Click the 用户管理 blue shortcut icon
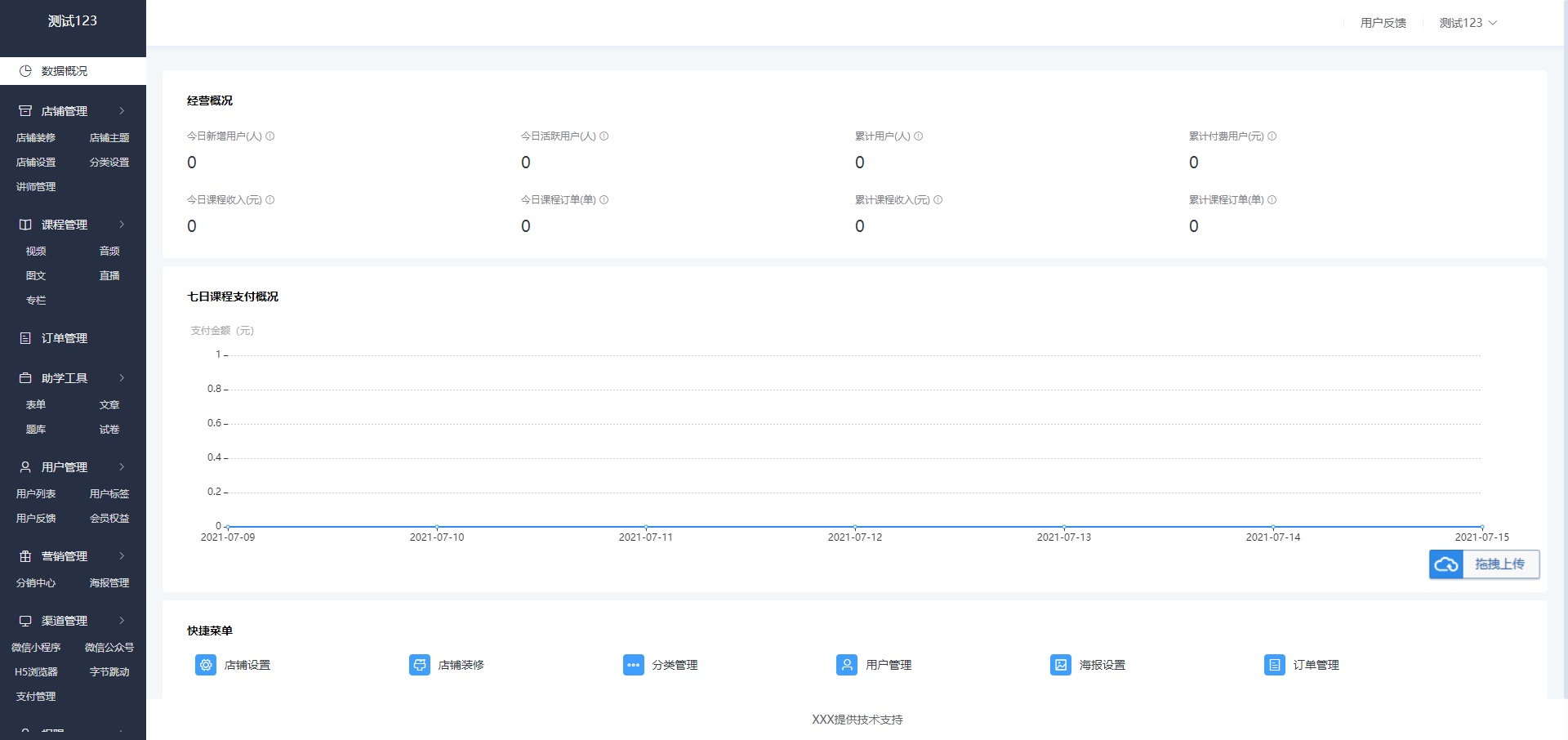 click(x=847, y=665)
